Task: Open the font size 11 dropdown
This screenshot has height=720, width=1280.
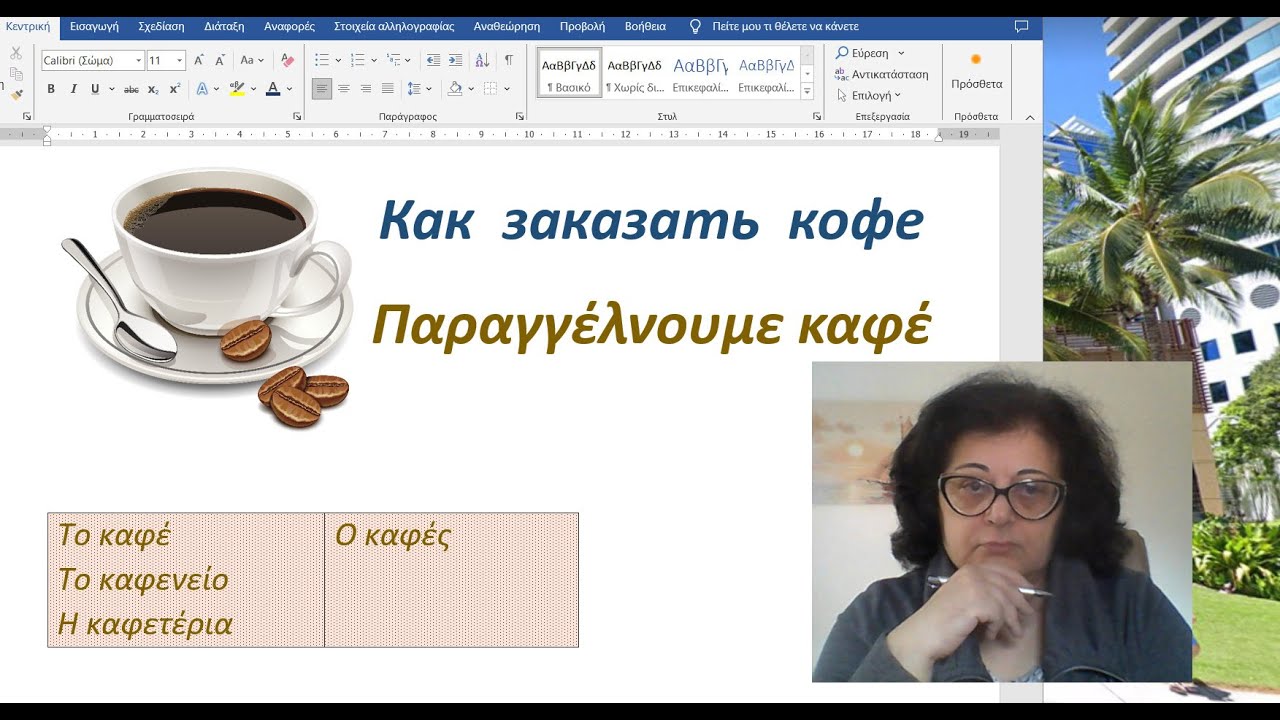Action: [x=180, y=61]
